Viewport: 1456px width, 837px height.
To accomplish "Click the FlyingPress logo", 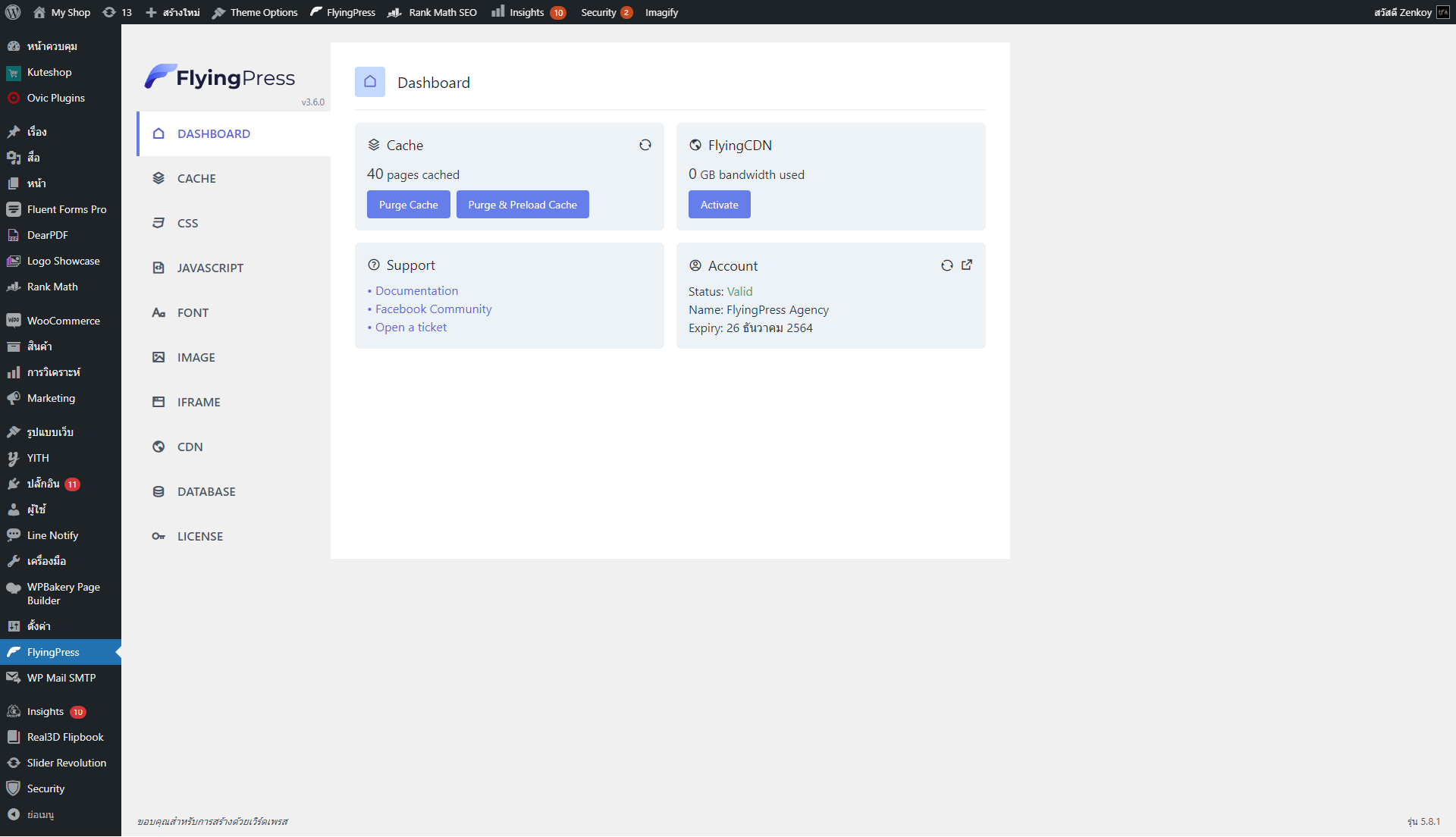I will pos(220,77).
